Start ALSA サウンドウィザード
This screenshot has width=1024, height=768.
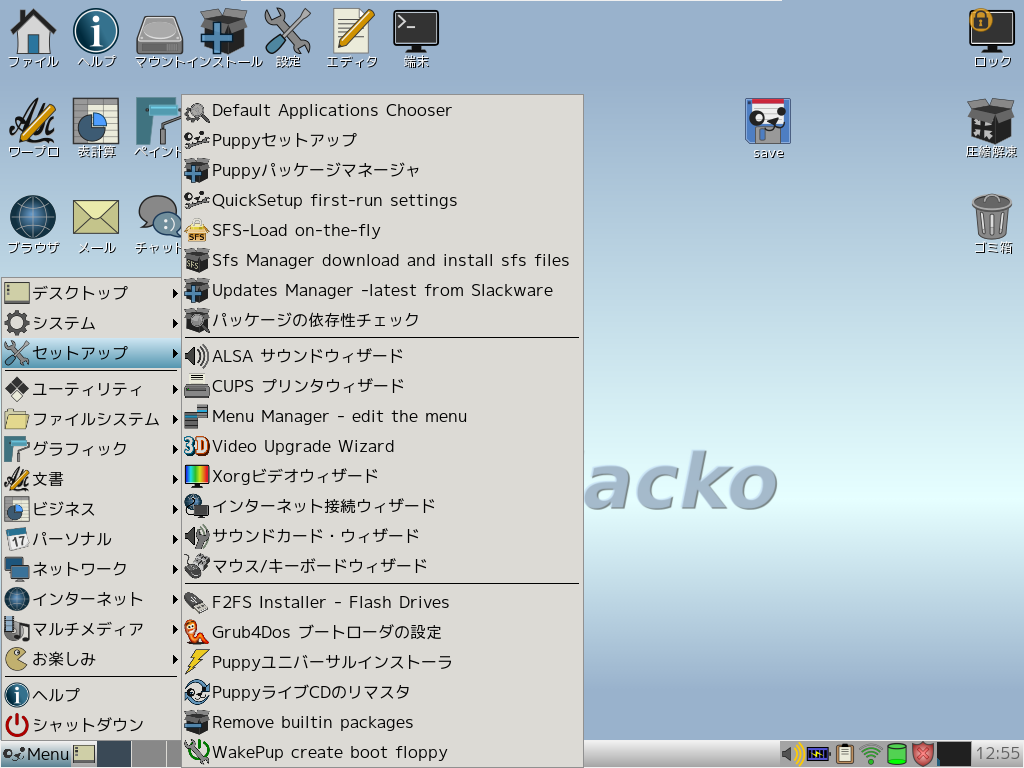[382, 357]
